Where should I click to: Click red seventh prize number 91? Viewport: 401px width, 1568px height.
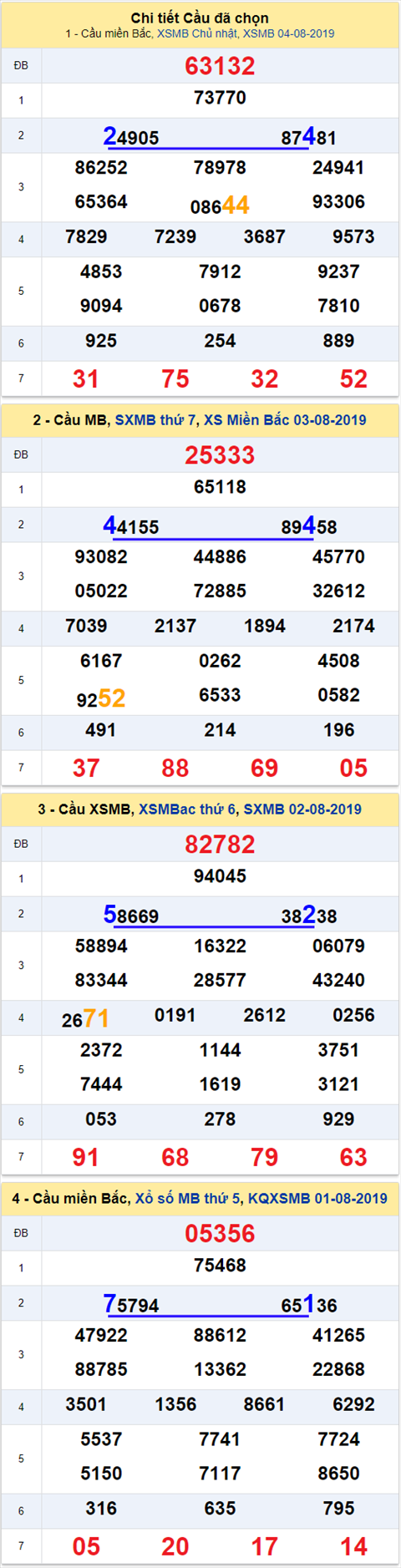click(86, 1158)
